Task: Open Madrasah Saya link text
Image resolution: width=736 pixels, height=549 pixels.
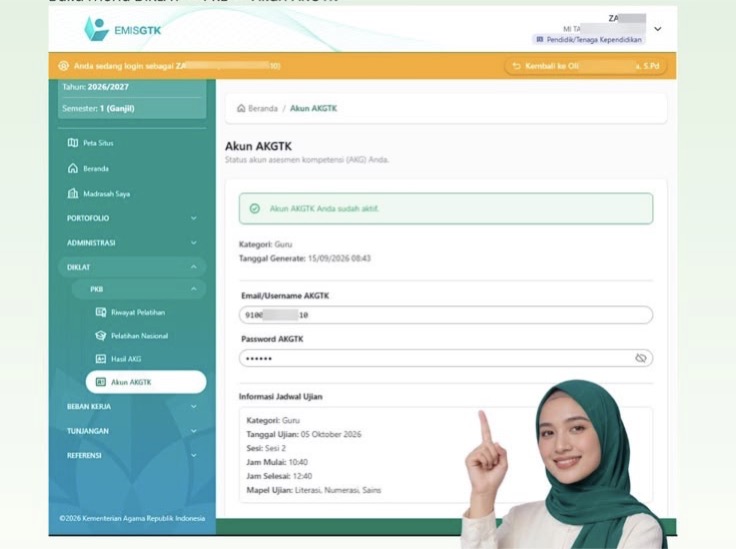Action: click(107, 193)
